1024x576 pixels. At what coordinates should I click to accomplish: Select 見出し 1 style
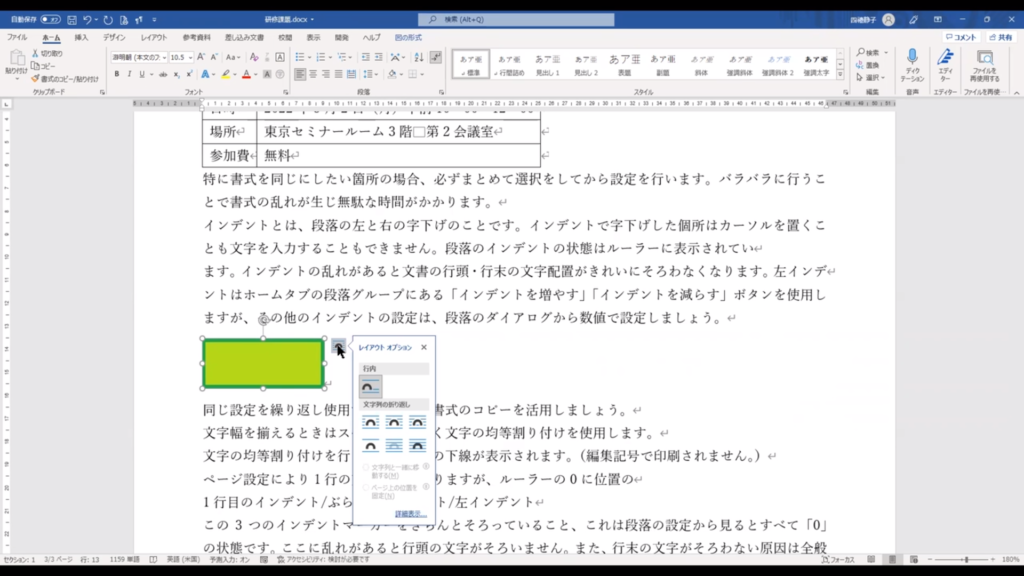(x=548, y=65)
